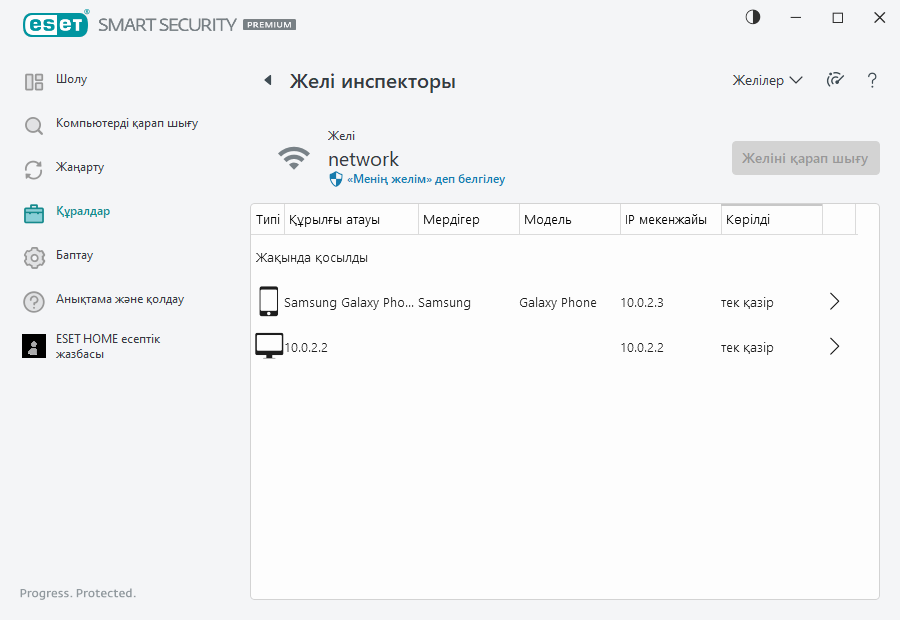The width and height of the screenshot is (900, 620).
Task: Click the Wi-Fi network icon
Action: [293, 158]
